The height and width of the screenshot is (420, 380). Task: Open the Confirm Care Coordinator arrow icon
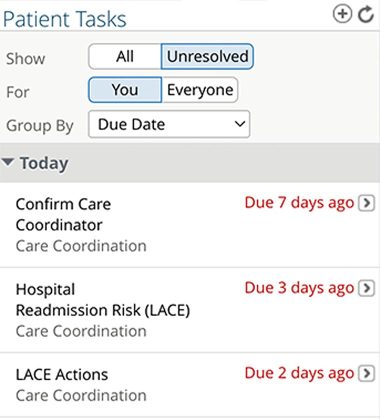[x=366, y=203]
